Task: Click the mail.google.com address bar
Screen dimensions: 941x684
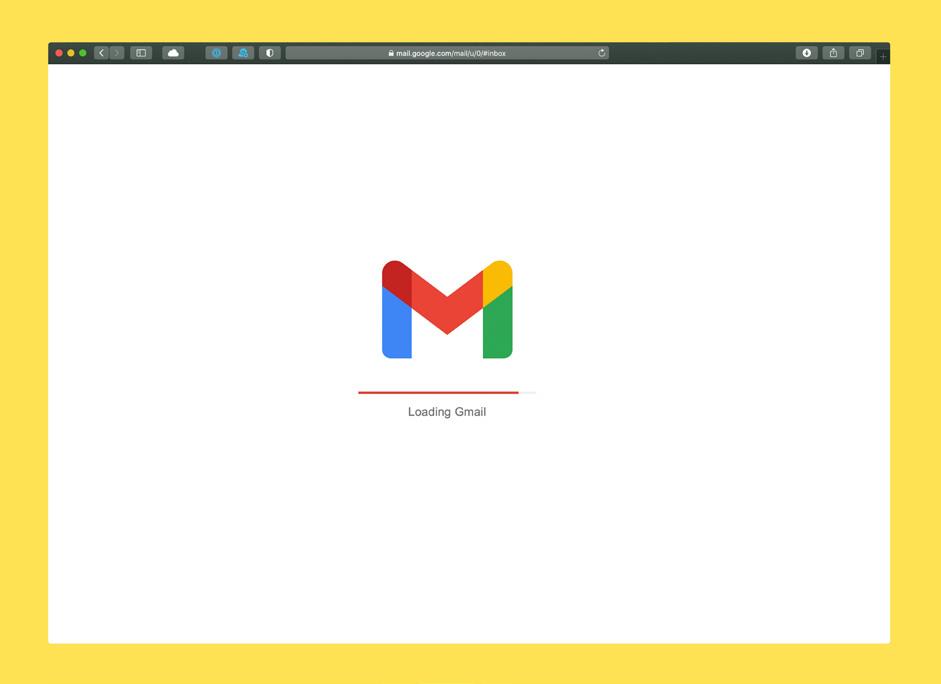Action: pyautogui.click(x=447, y=53)
